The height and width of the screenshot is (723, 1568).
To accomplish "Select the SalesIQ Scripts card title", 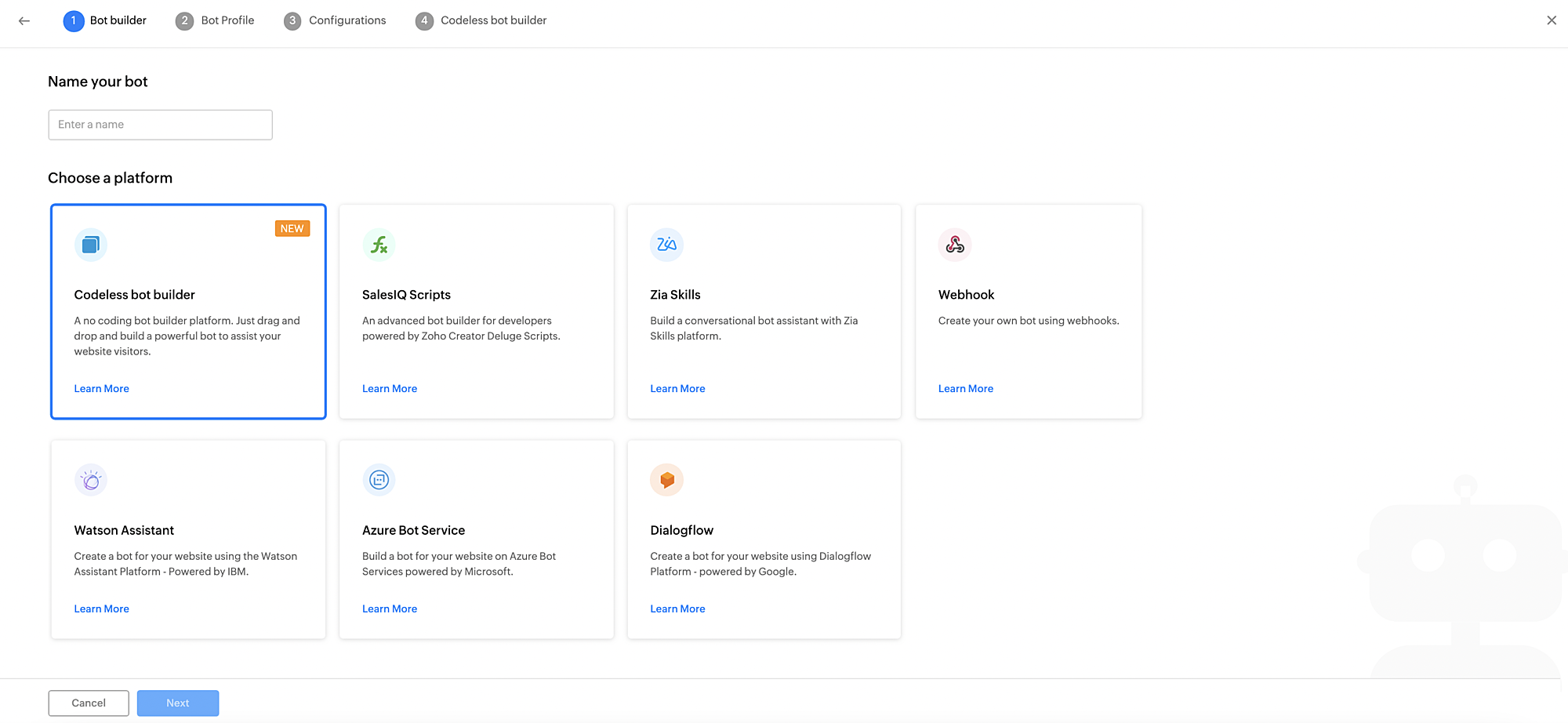I will point(406,295).
